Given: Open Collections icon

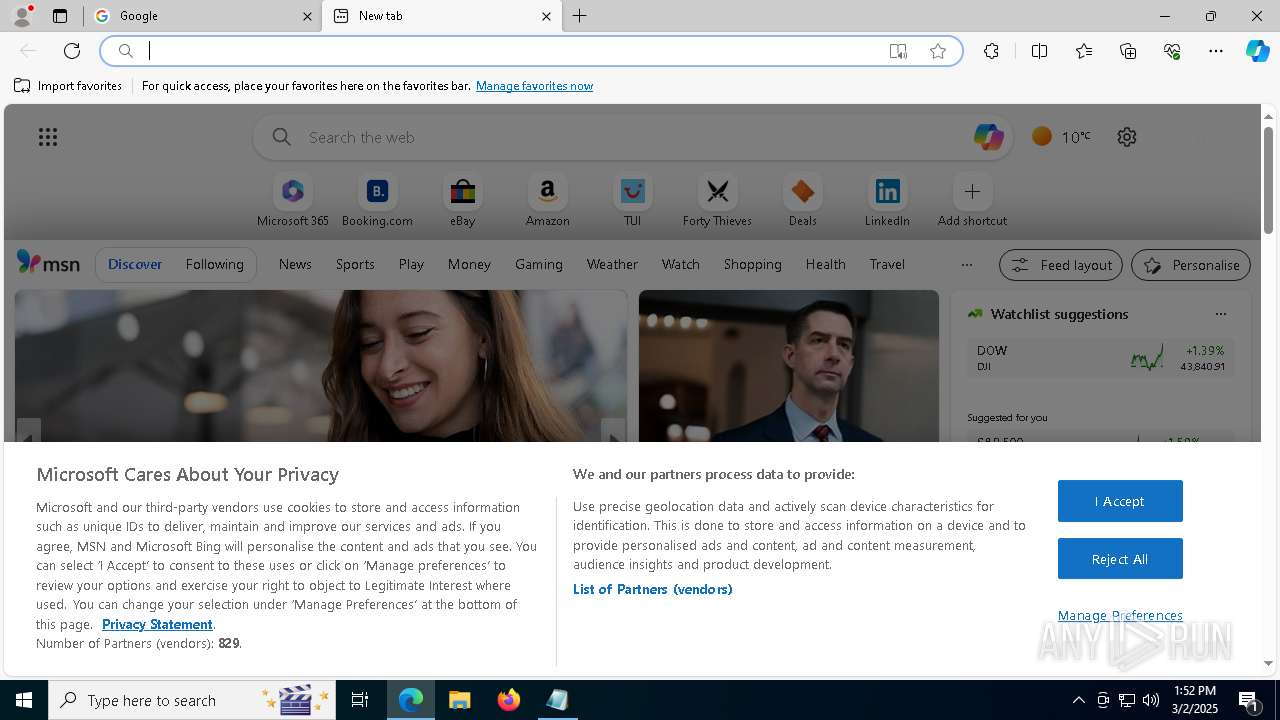Looking at the screenshot, I should (1128, 51).
